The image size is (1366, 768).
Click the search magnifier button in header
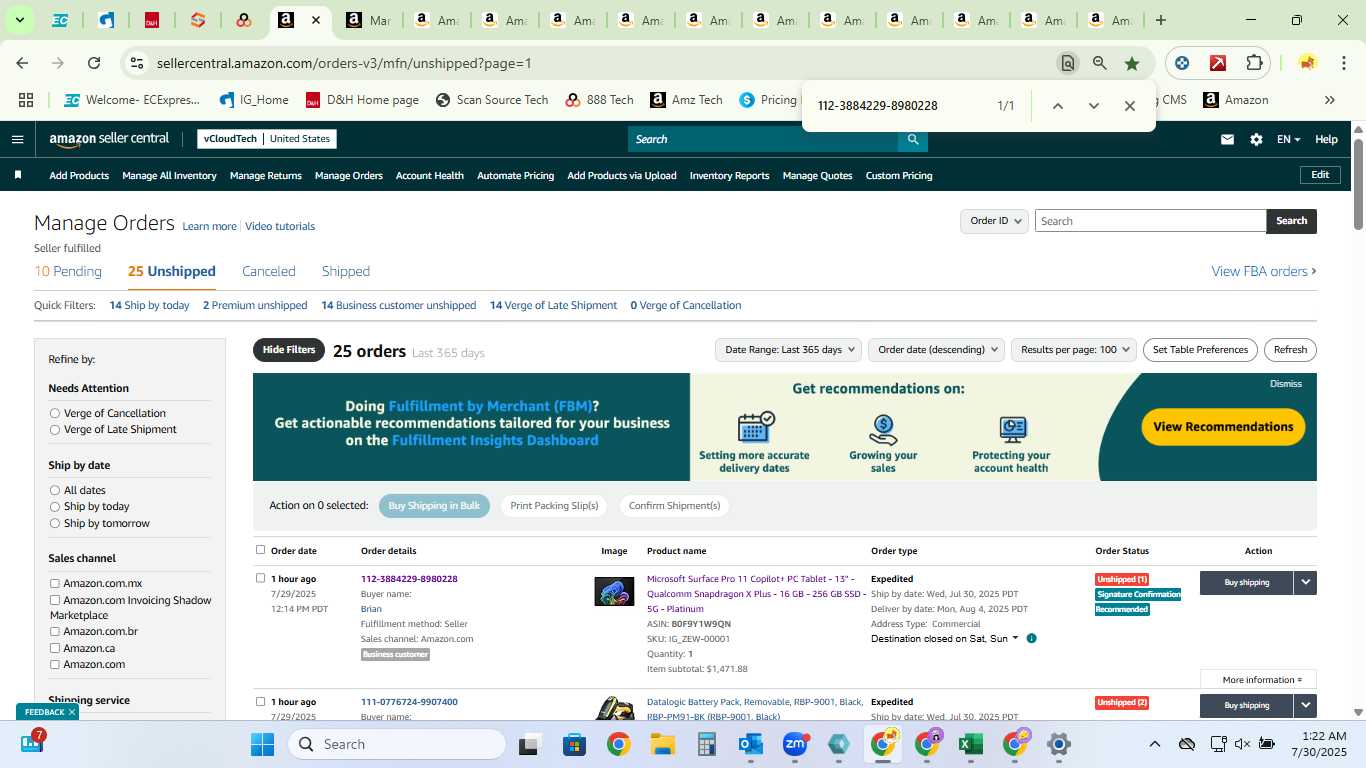[x=912, y=139]
